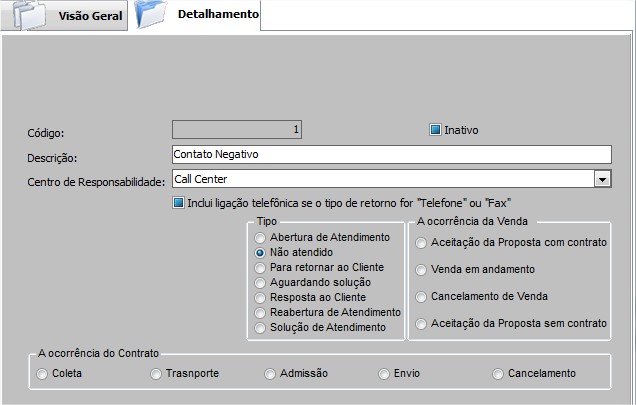Select Reabertura de Atendimento radio button

(261, 313)
